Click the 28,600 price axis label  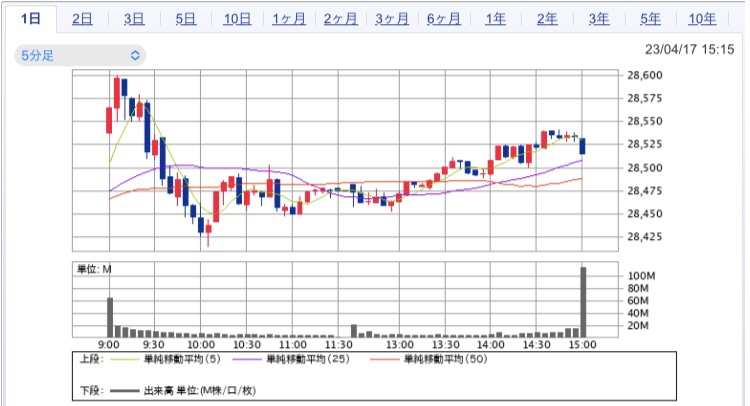point(645,75)
